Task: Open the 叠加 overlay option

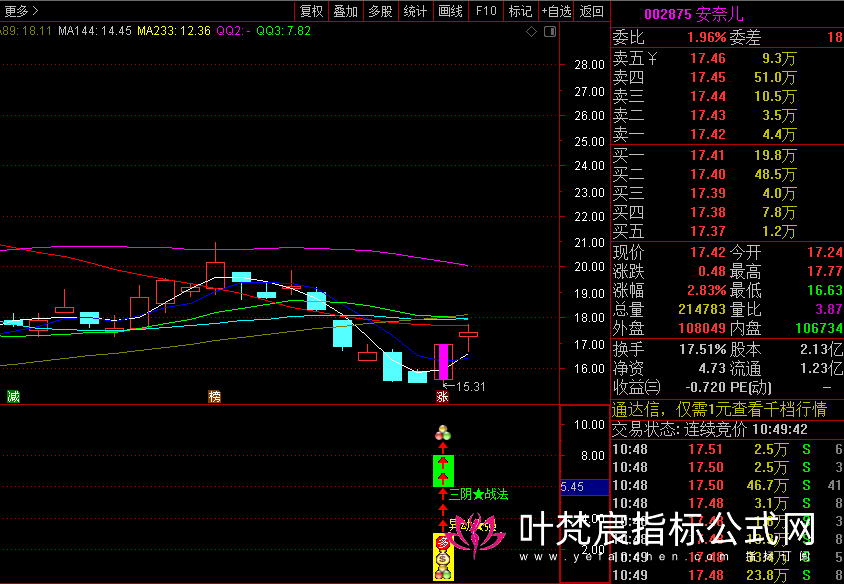Action: coord(346,11)
